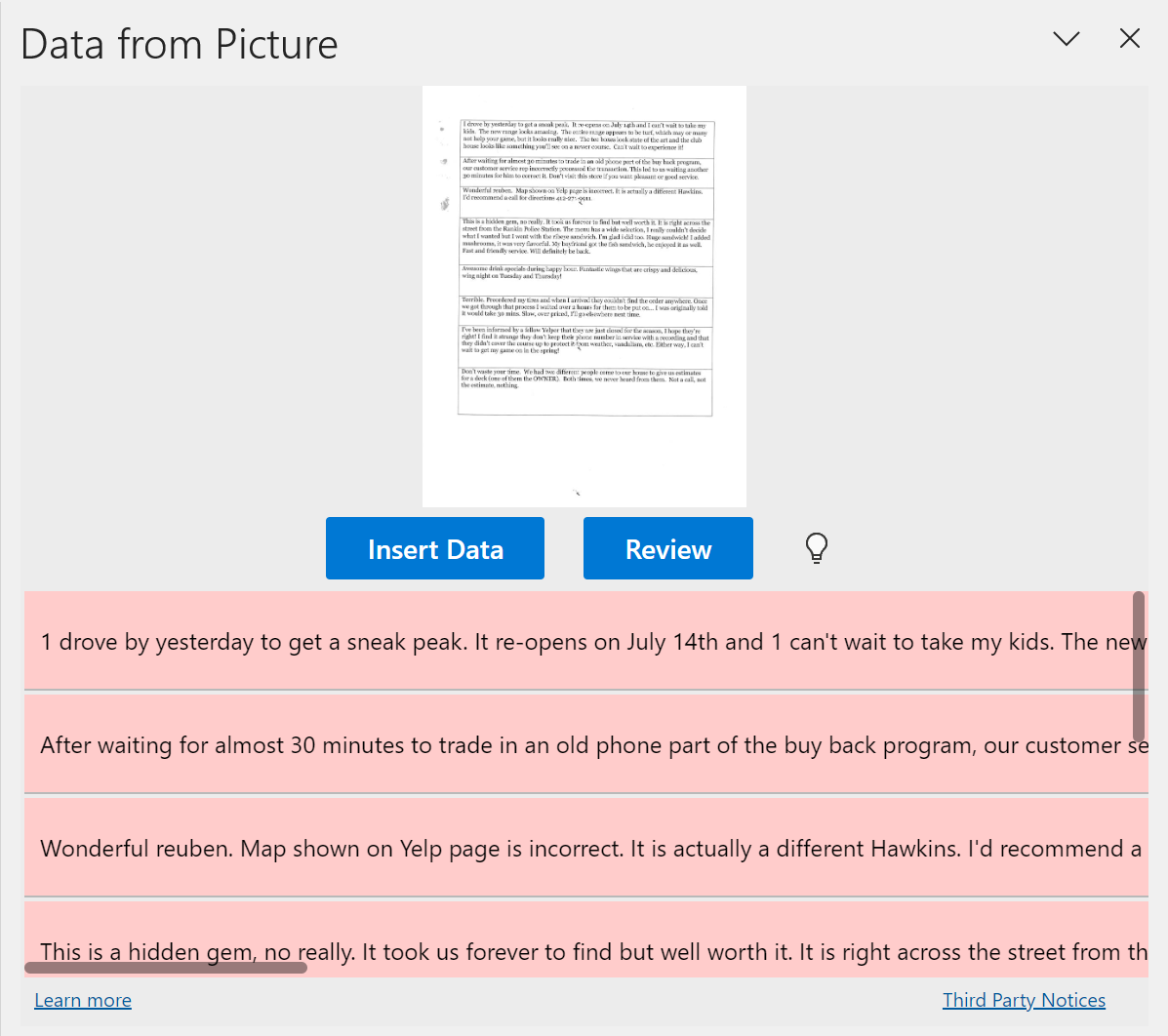Click the horizontal scrollbar thumb below the data
Screen dimensions: 1168x1036
click(166, 968)
